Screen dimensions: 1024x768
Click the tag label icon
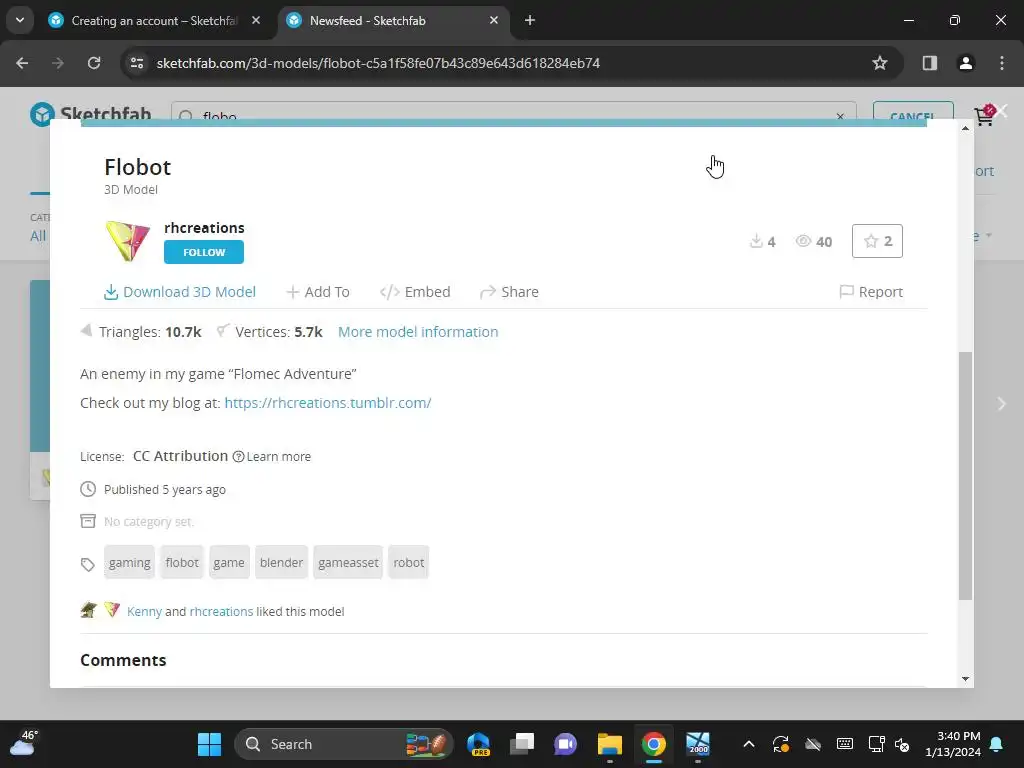[88, 564]
